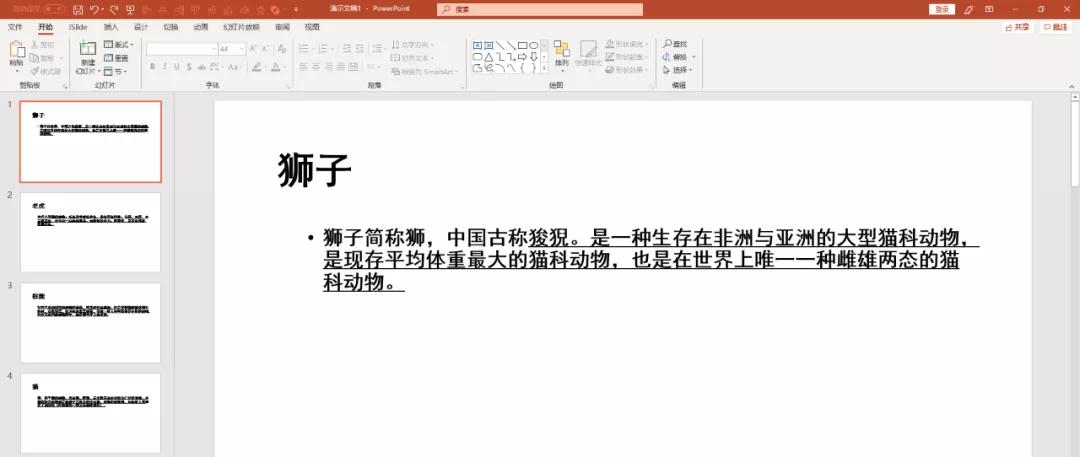Viewport: 1080px width, 457px height.
Task: Click the pen/ink icon beside login button
Action: point(969,10)
